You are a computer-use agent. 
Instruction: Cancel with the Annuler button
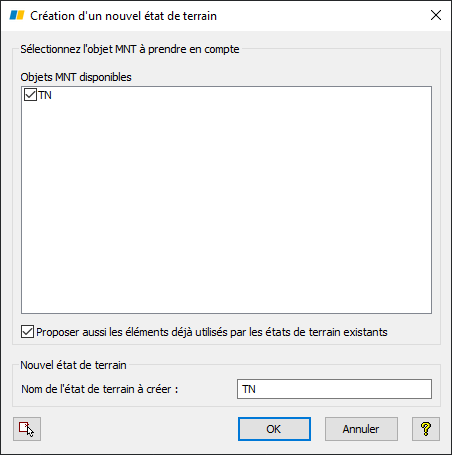[x=361, y=429]
